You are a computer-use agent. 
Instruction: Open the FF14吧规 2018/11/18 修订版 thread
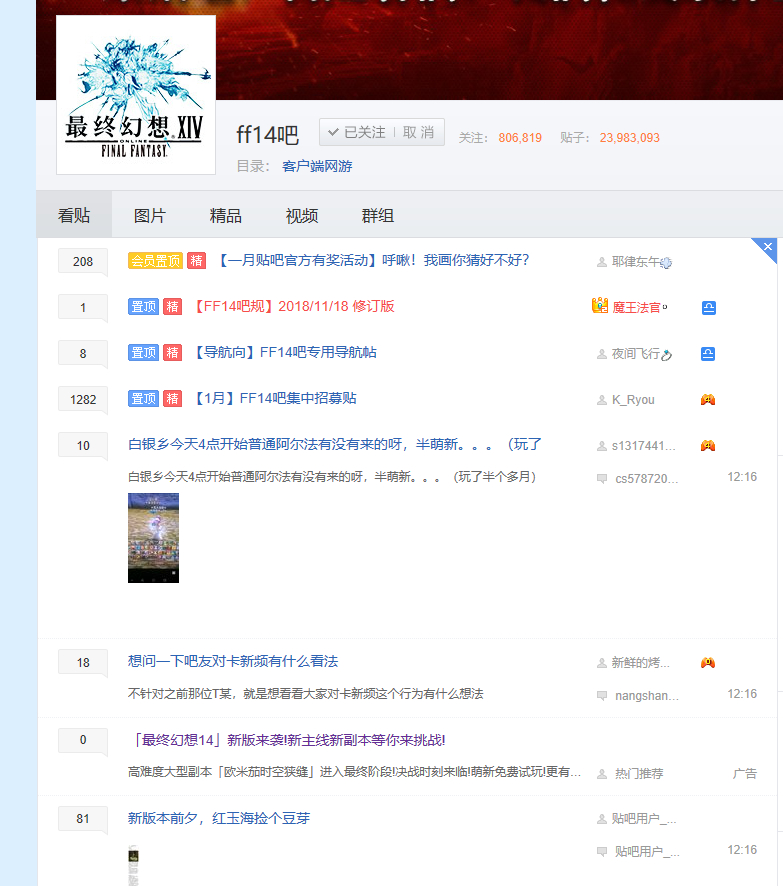pos(293,306)
